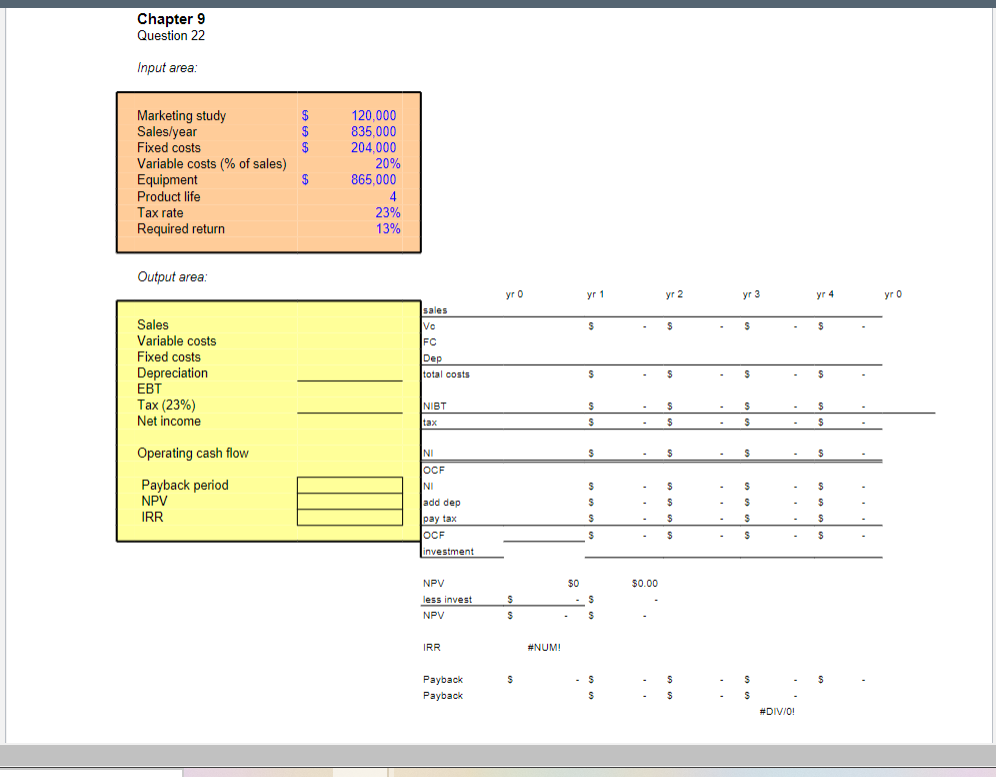Select the Fixed costs value 204,000

(373, 147)
